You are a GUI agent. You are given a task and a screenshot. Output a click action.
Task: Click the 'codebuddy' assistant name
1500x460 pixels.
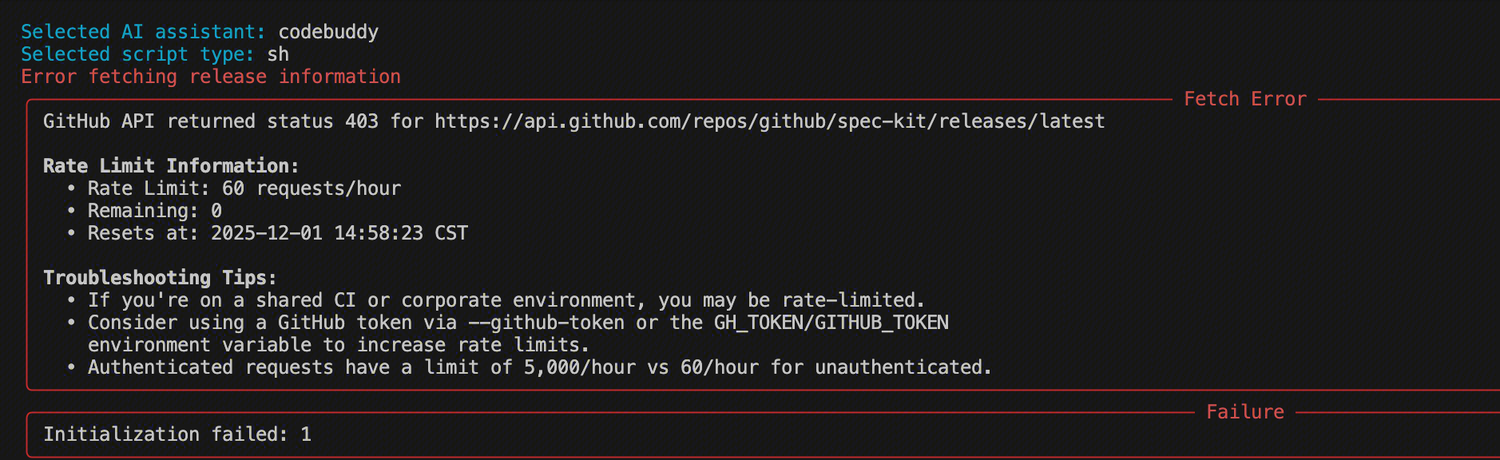(328, 32)
